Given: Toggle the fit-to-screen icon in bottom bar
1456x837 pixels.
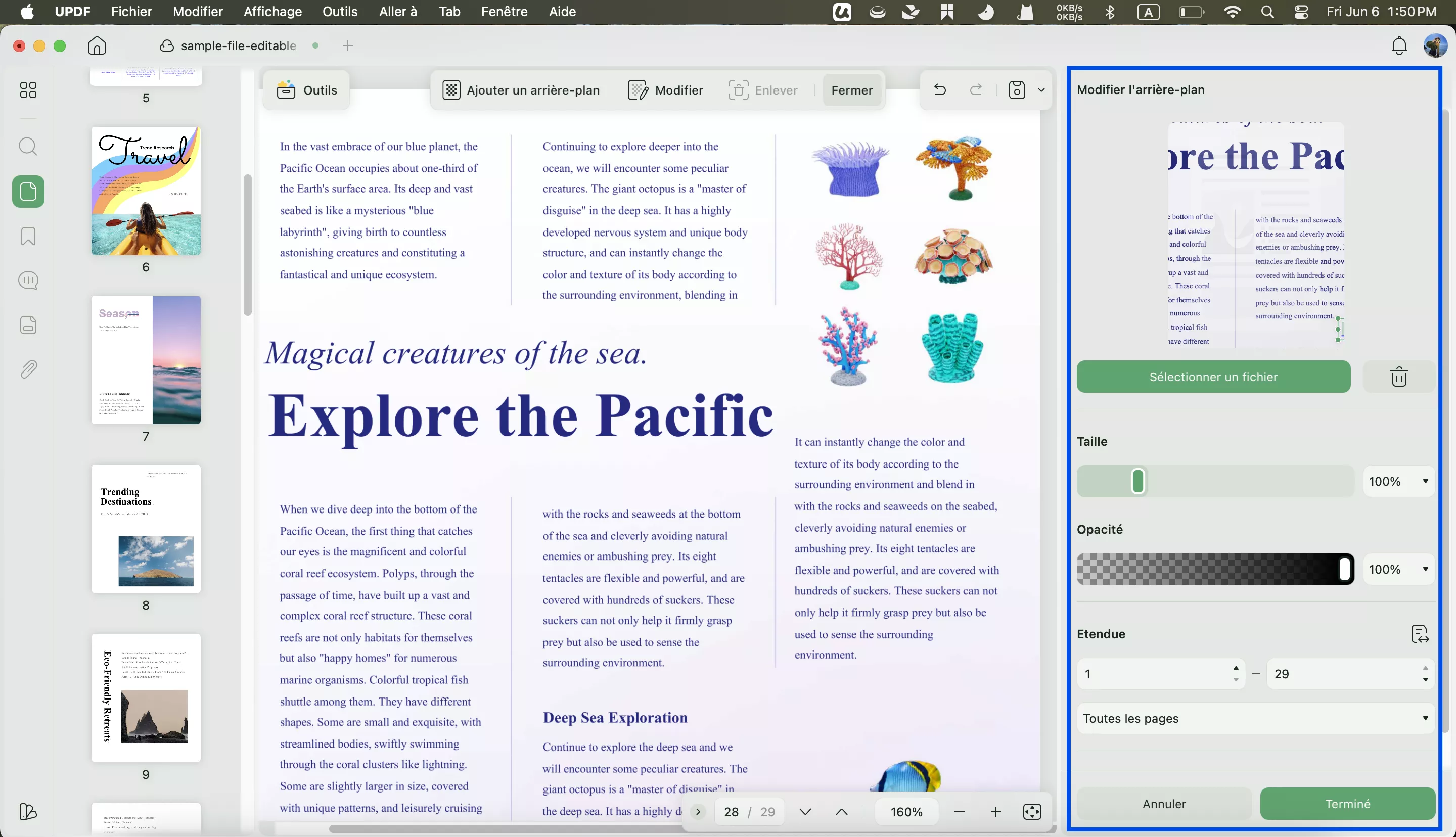Looking at the screenshot, I should [1032, 812].
